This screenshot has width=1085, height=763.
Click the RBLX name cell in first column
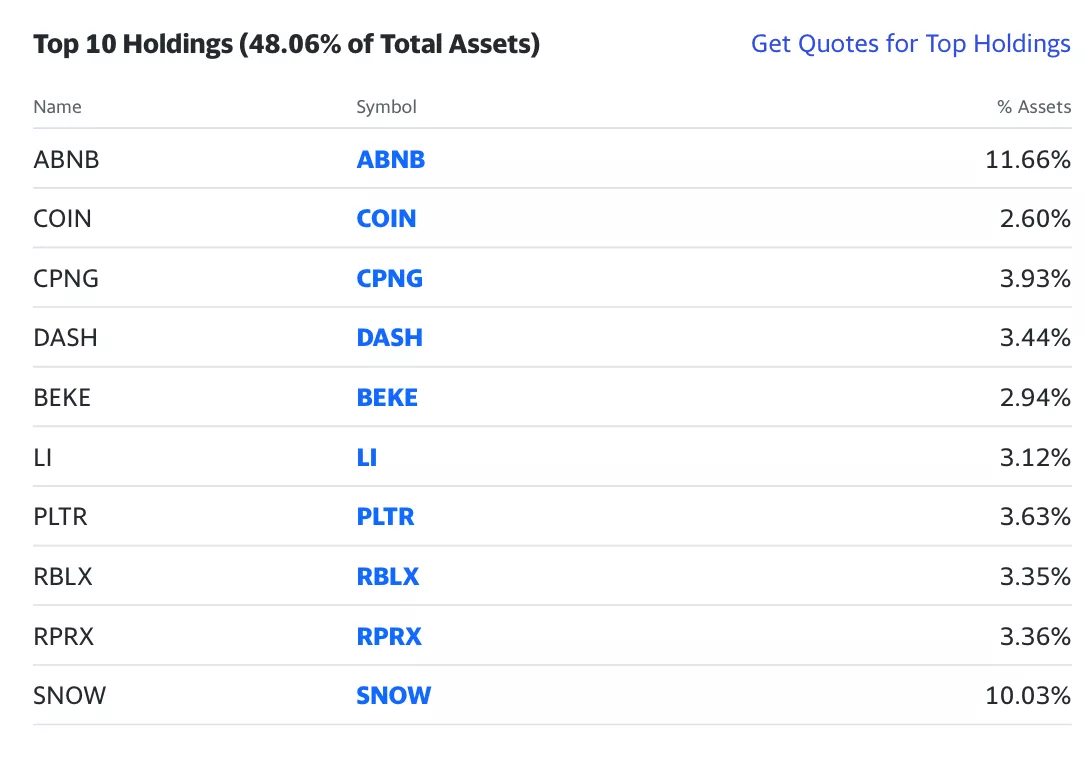(x=62, y=577)
